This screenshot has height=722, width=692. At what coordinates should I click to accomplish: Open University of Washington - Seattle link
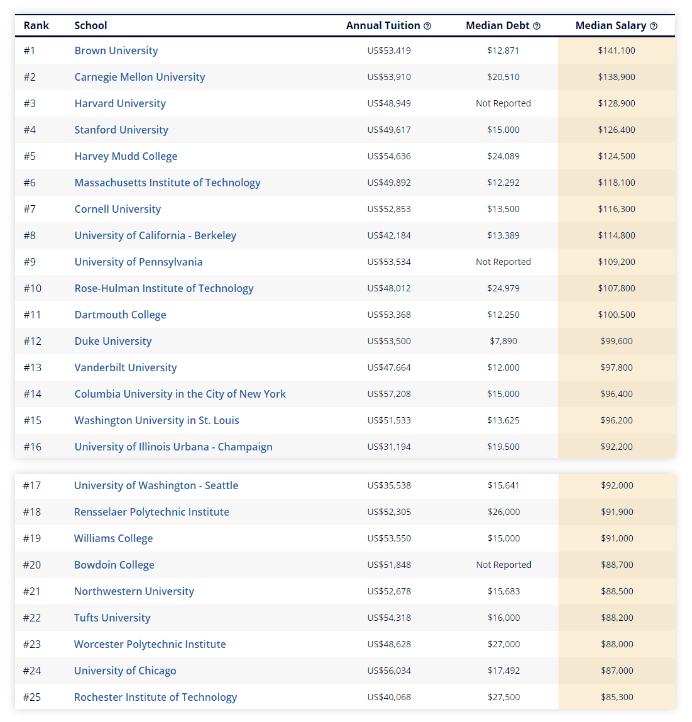[x=156, y=486]
